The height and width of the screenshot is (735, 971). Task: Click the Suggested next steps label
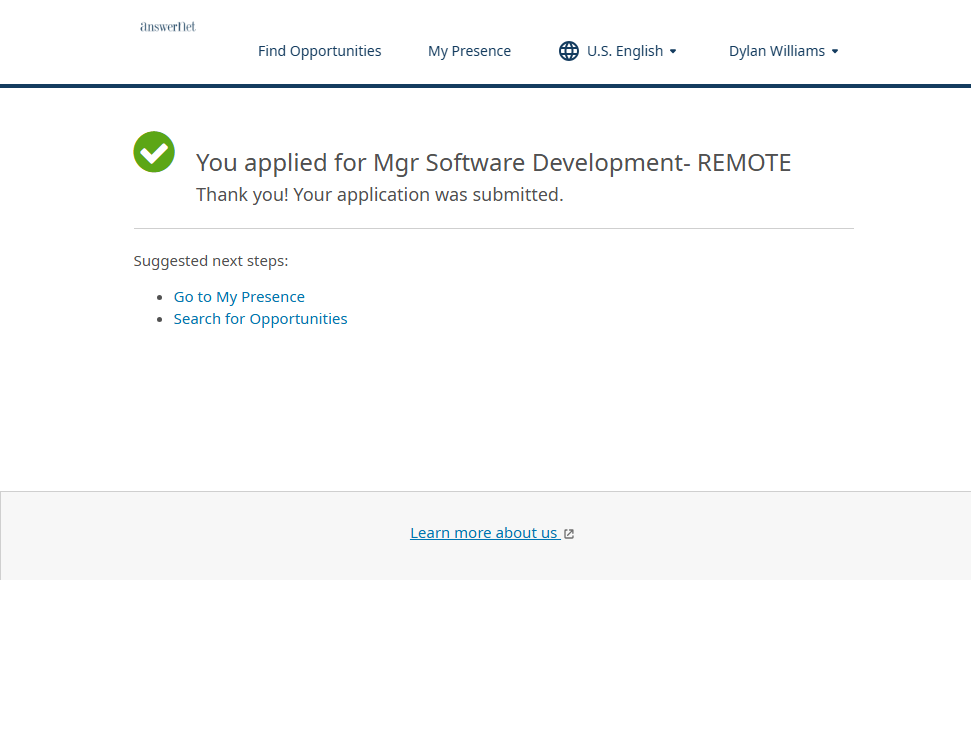point(210,261)
